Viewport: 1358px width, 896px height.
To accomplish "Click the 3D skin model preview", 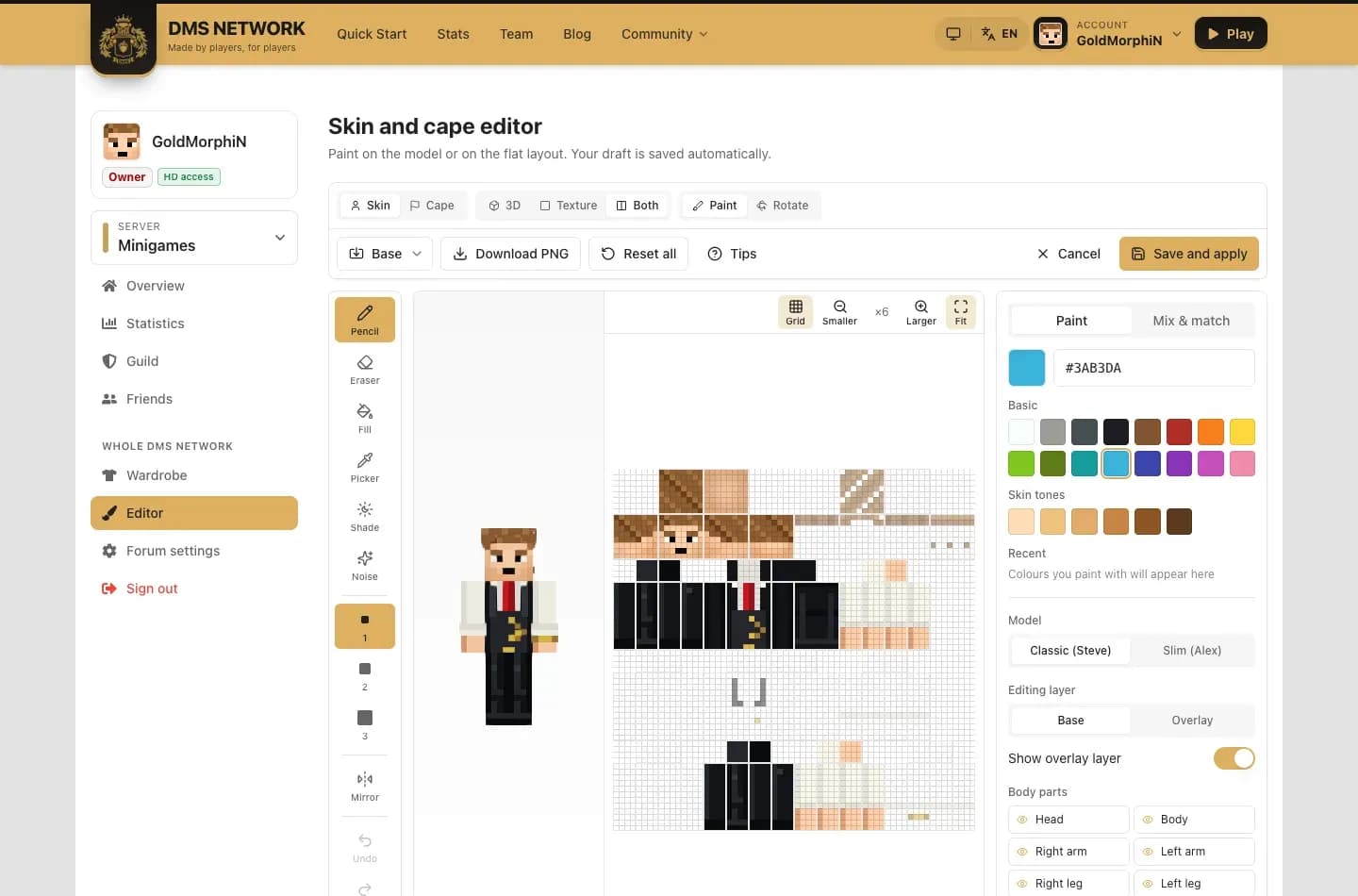I will pos(509,626).
